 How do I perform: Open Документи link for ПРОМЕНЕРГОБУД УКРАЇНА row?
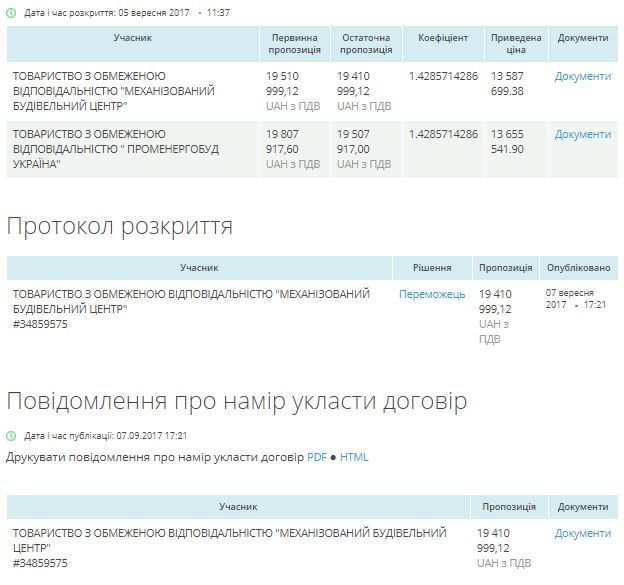583,134
